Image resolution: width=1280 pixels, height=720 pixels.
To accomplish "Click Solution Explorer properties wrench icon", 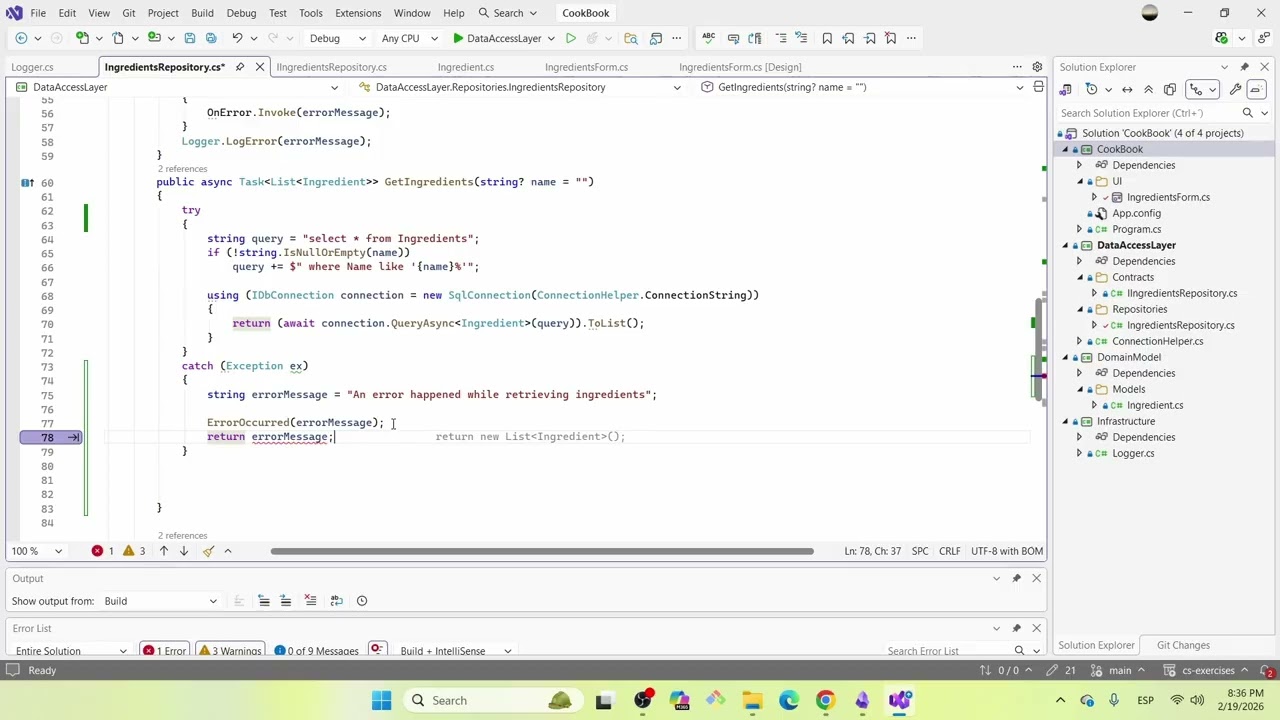I will click(x=1235, y=89).
